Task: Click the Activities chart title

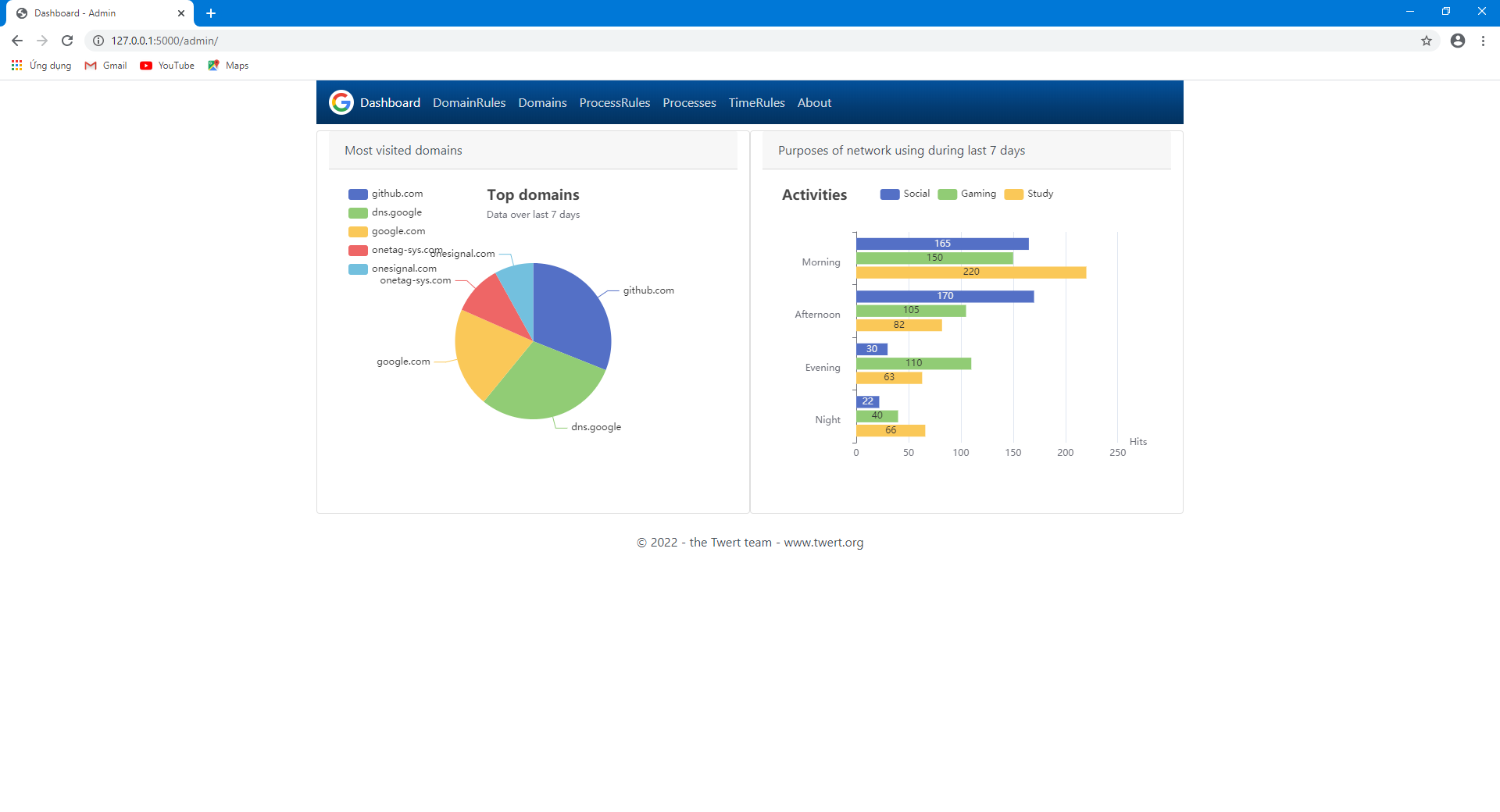Action: point(814,194)
